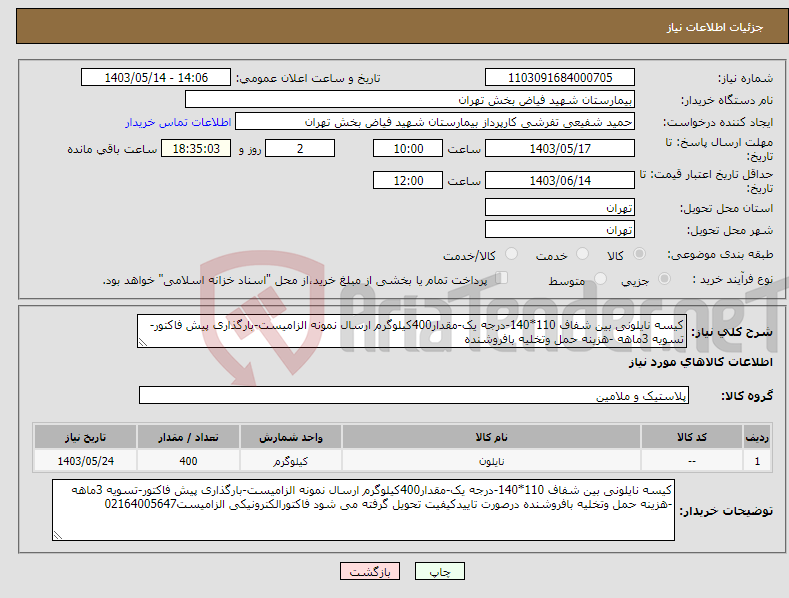The image size is (789, 598).
Task: Click the price validity date 1403/06/14
Action: click(x=560, y=180)
